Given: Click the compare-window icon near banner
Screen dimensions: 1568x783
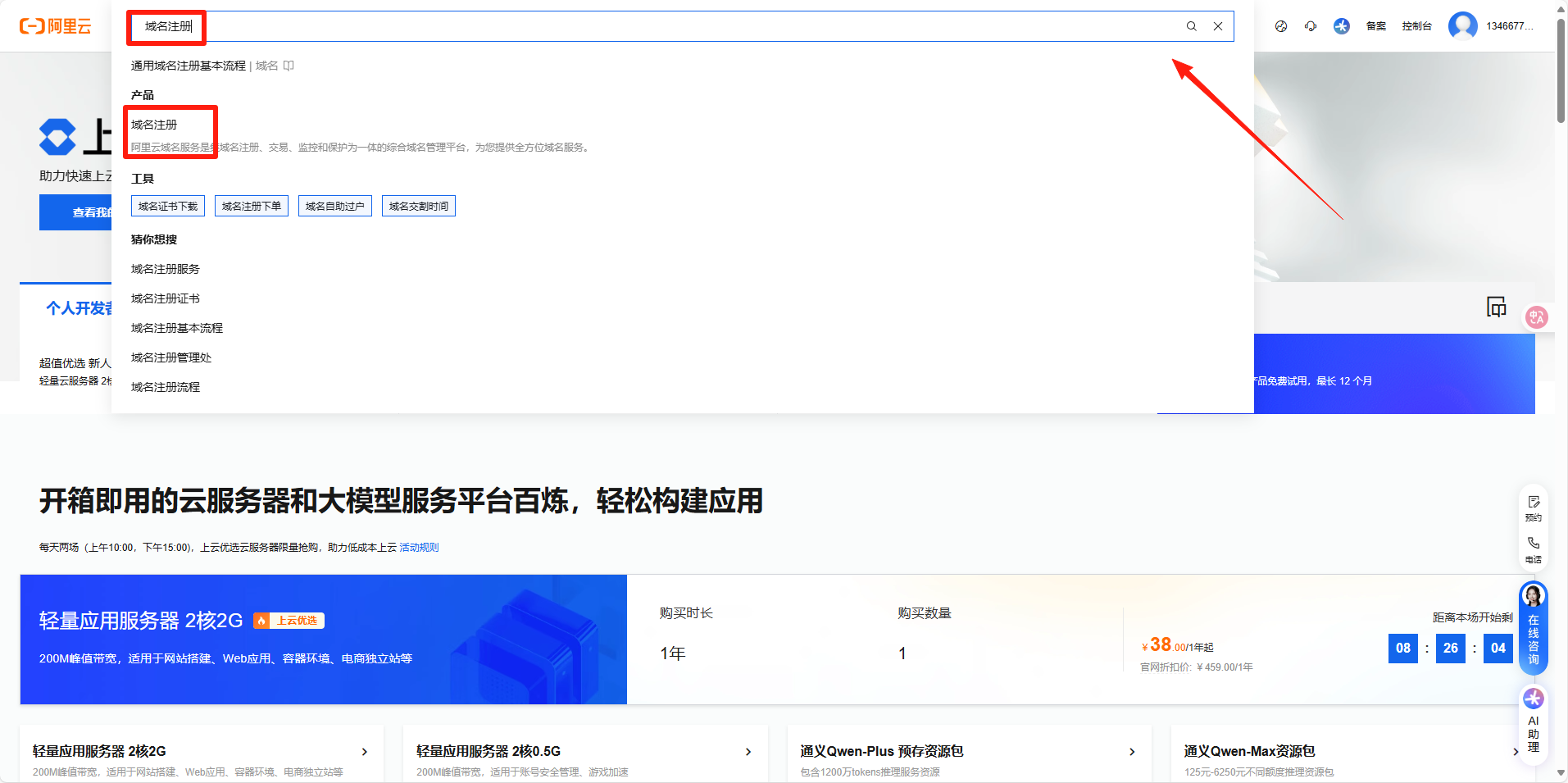Looking at the screenshot, I should coord(1497,307).
